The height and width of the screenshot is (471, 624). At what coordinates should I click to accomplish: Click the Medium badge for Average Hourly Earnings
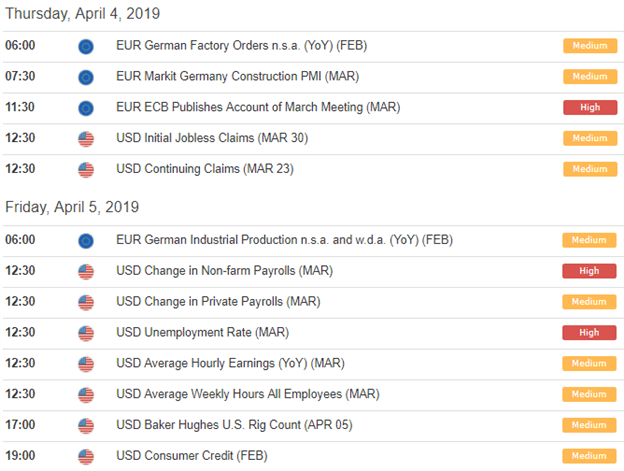click(589, 363)
